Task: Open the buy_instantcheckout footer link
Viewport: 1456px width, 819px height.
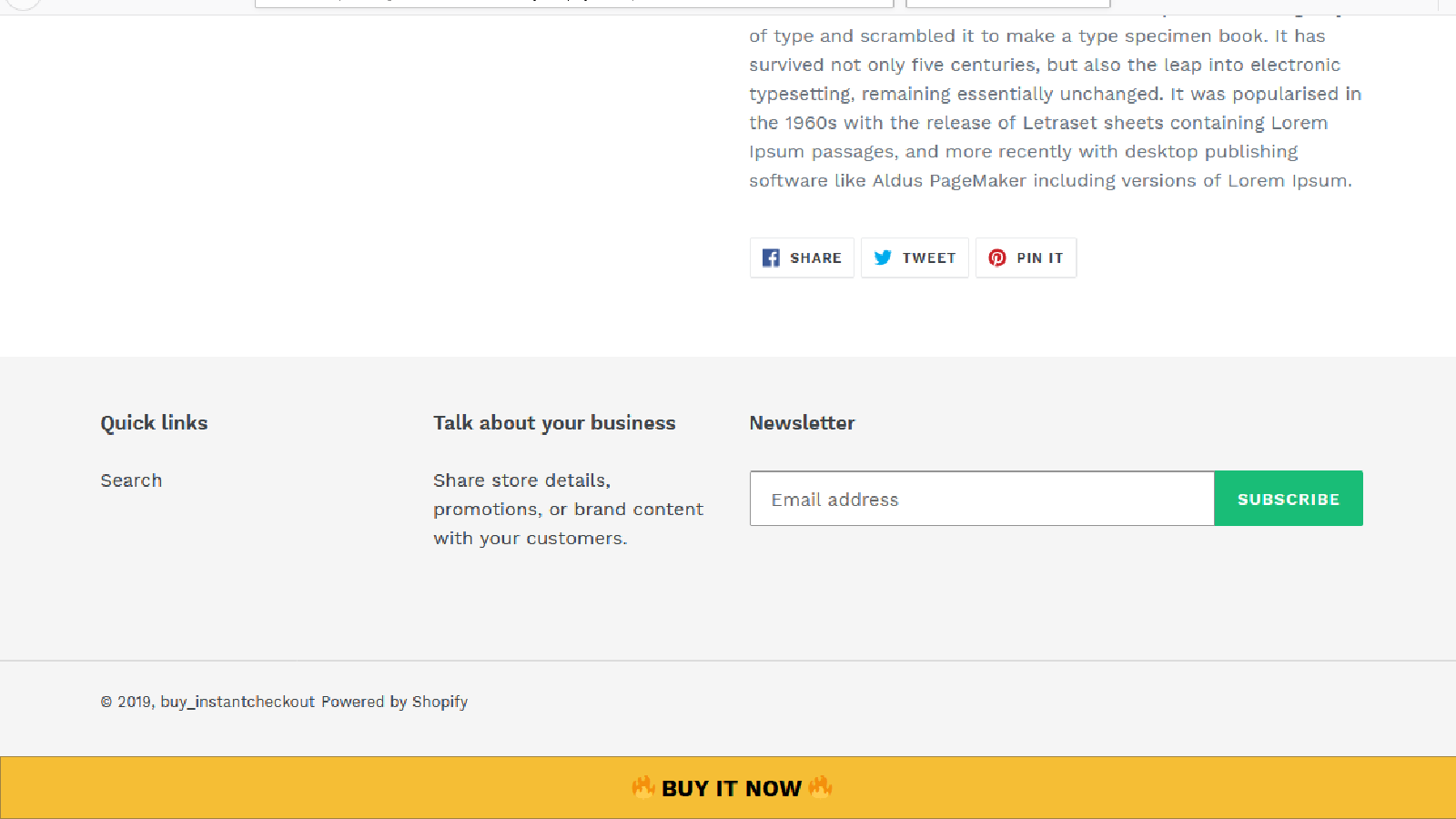Action: click(238, 702)
